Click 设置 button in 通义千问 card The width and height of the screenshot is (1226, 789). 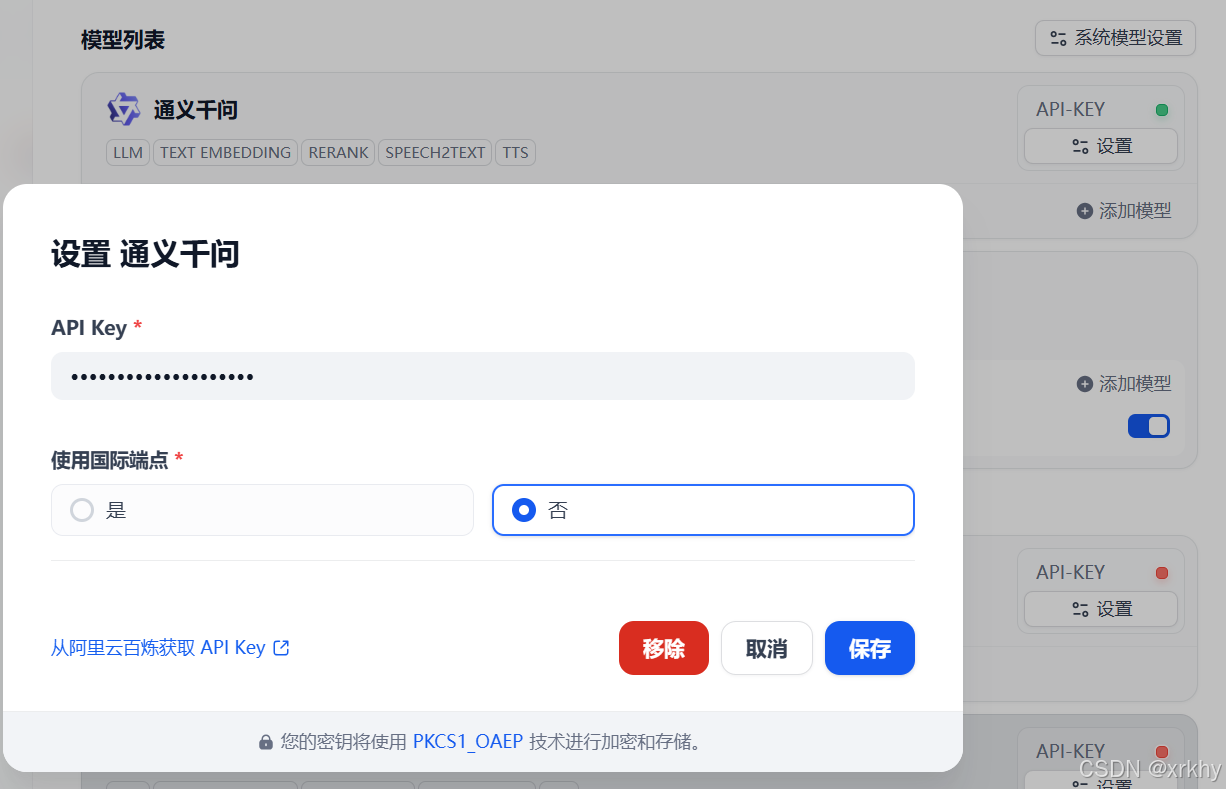[x=1101, y=146]
